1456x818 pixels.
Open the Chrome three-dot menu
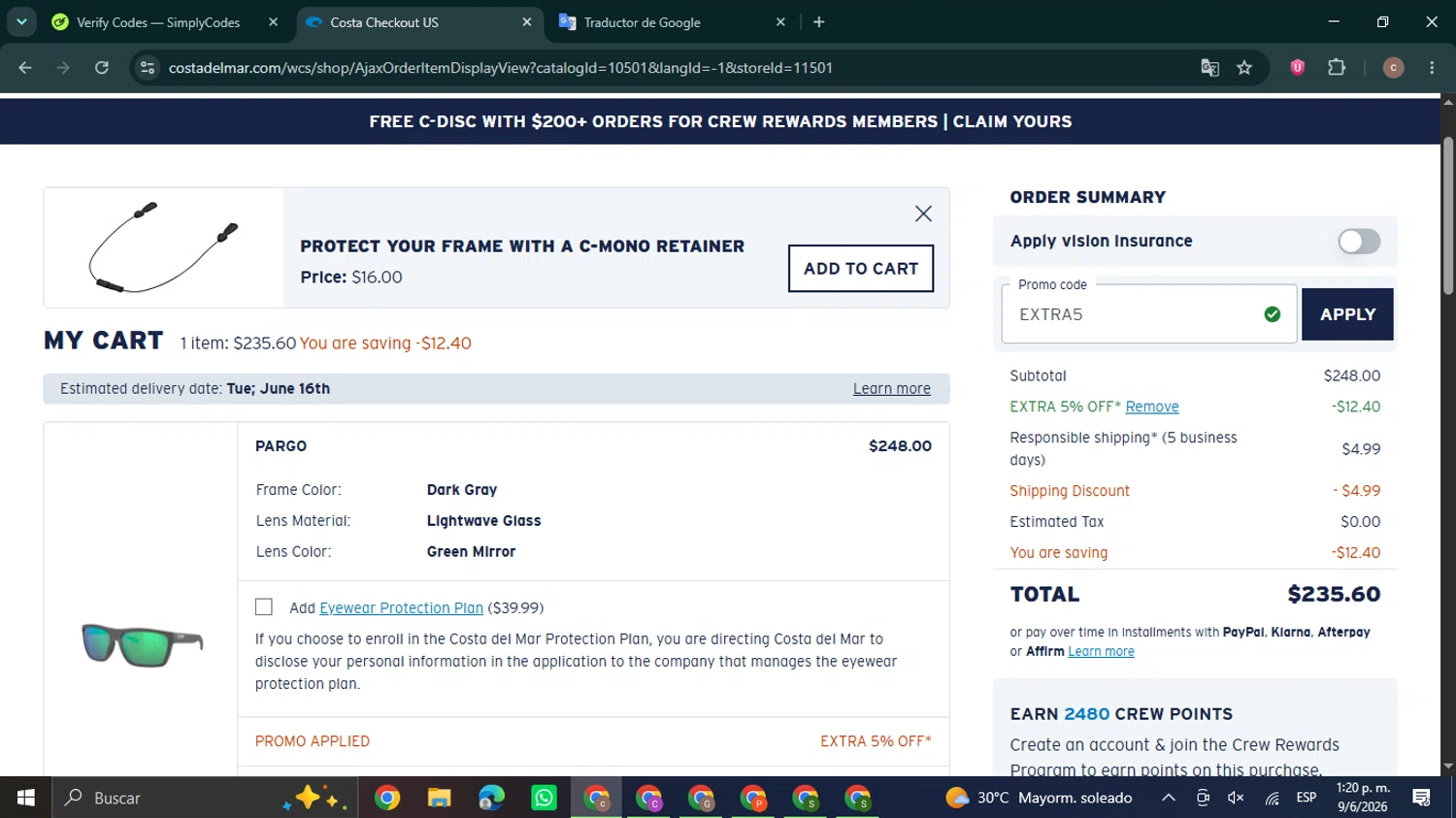coord(1432,68)
